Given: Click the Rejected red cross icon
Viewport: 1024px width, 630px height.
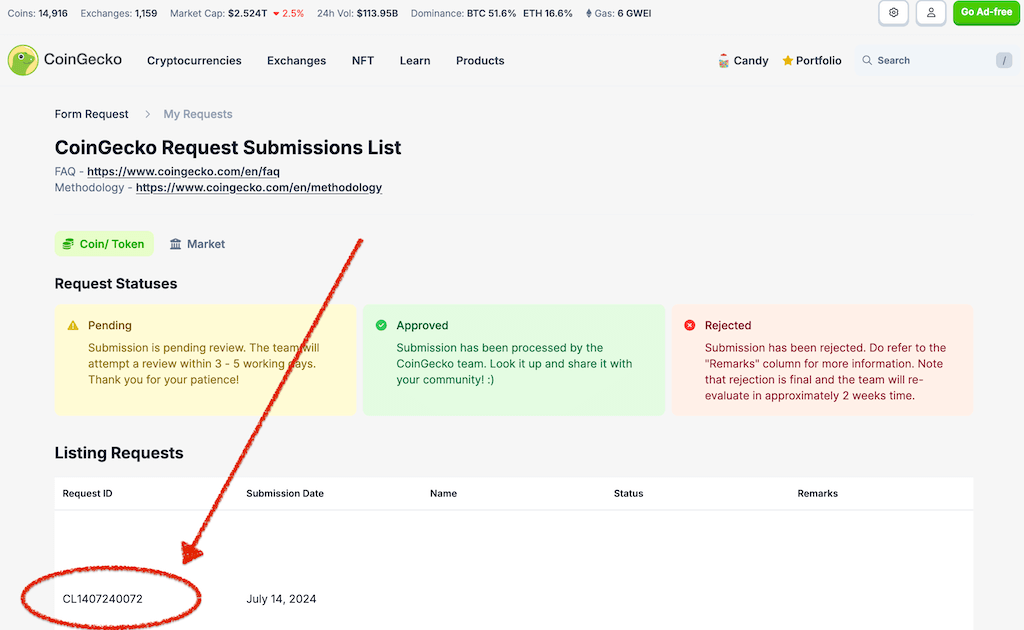Looking at the screenshot, I should click(x=690, y=325).
